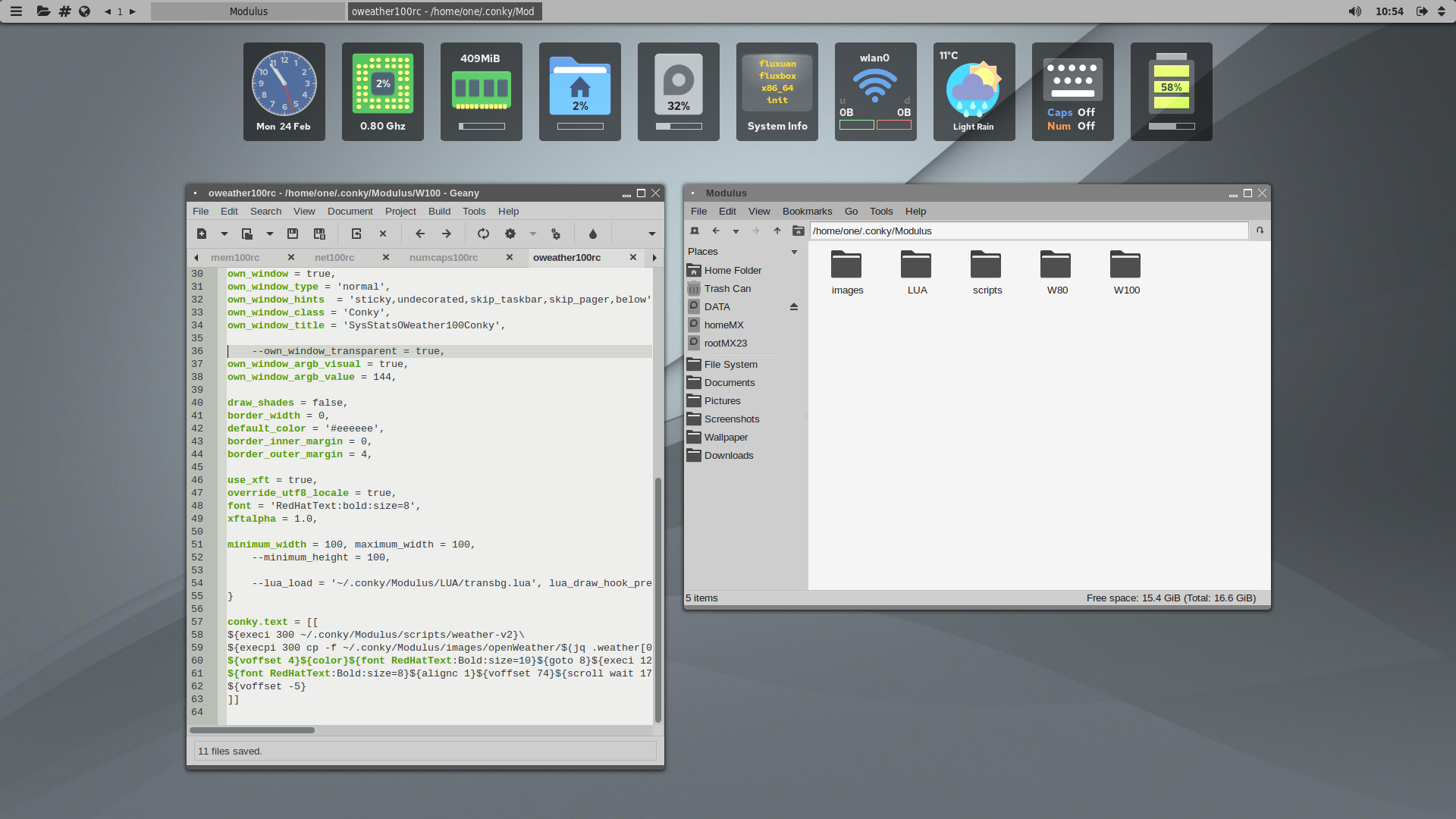The image size is (1456, 819).
Task: Open new-file template dropdown arrow in Geany
Action: click(224, 234)
